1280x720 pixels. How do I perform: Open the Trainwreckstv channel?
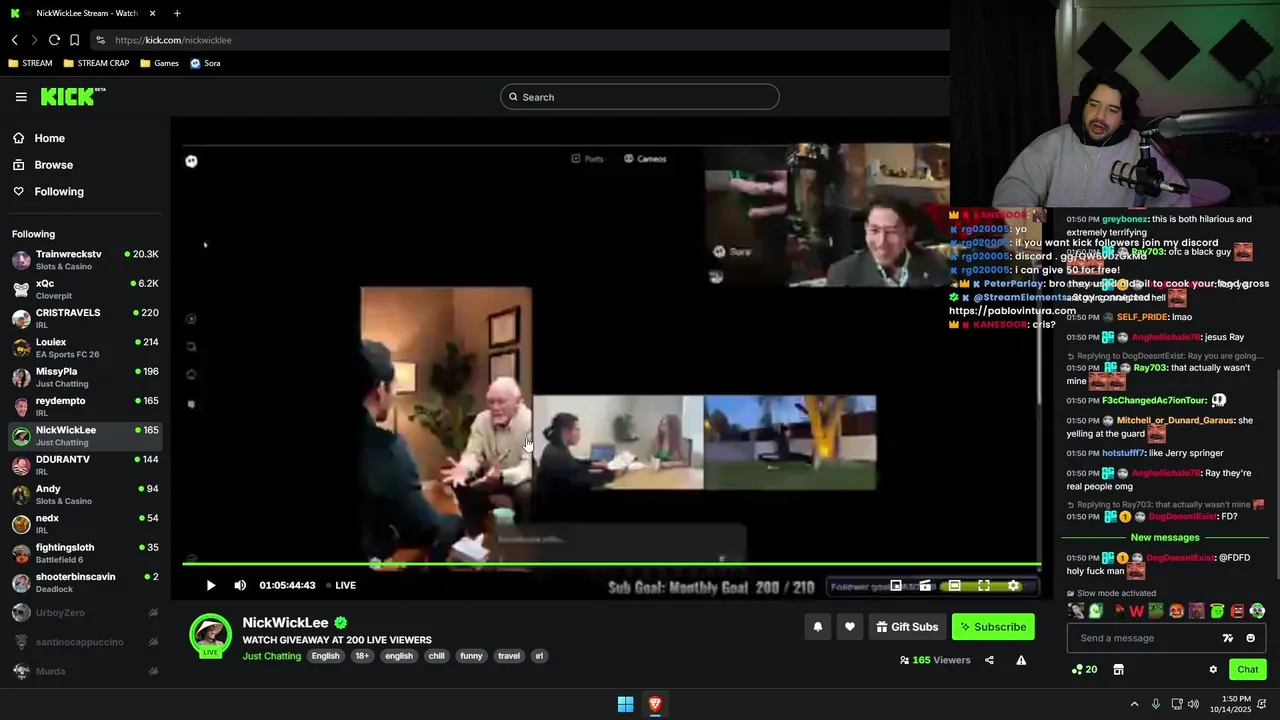85,260
